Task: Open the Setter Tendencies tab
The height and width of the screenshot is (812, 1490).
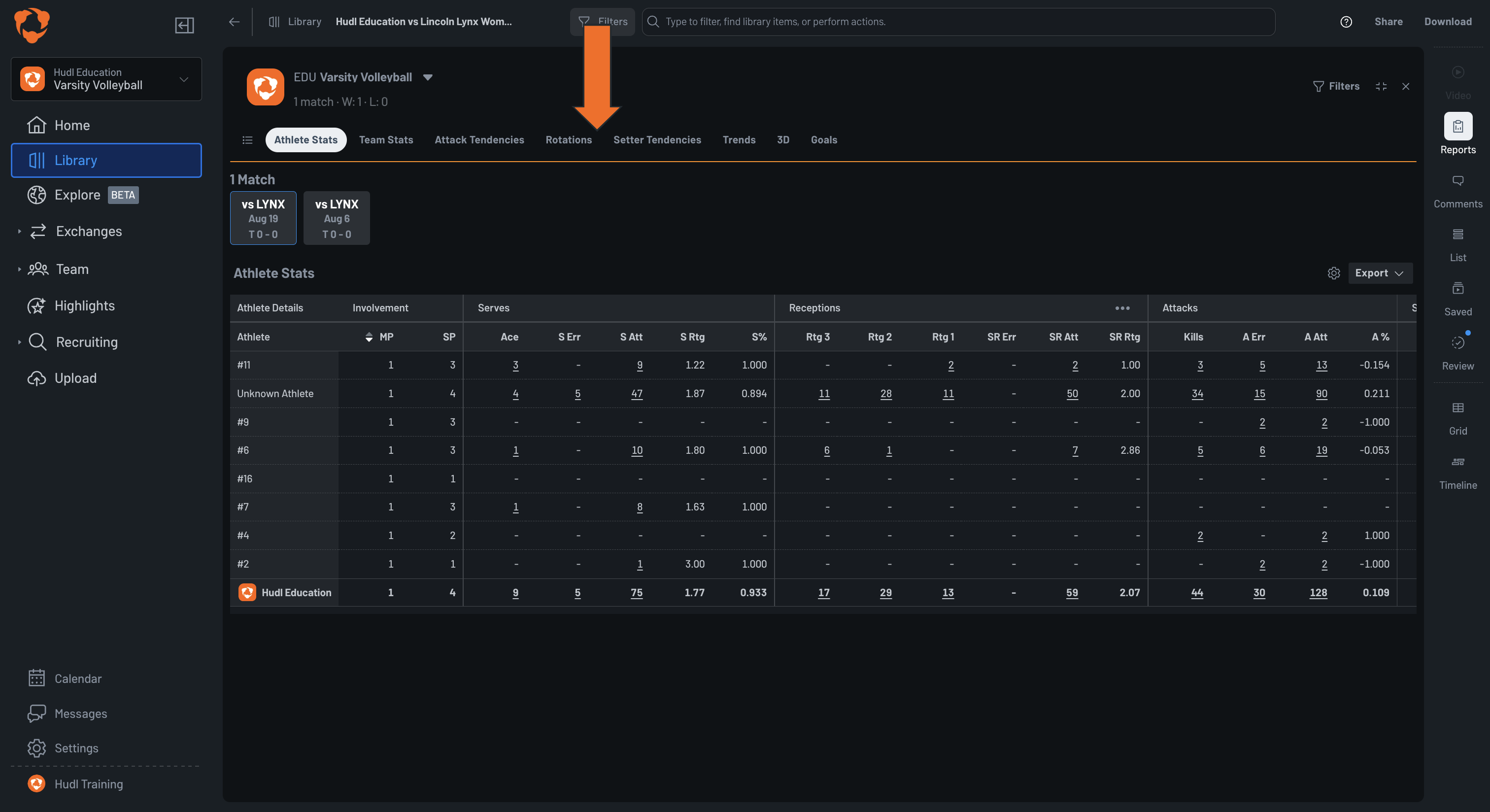Action: click(657, 140)
